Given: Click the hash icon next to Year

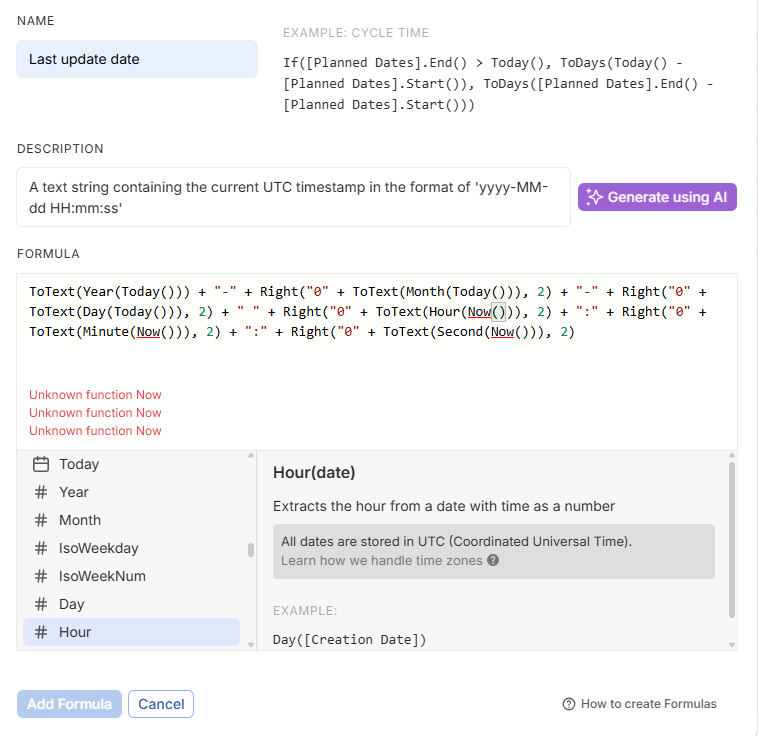Looking at the screenshot, I should tap(41, 492).
